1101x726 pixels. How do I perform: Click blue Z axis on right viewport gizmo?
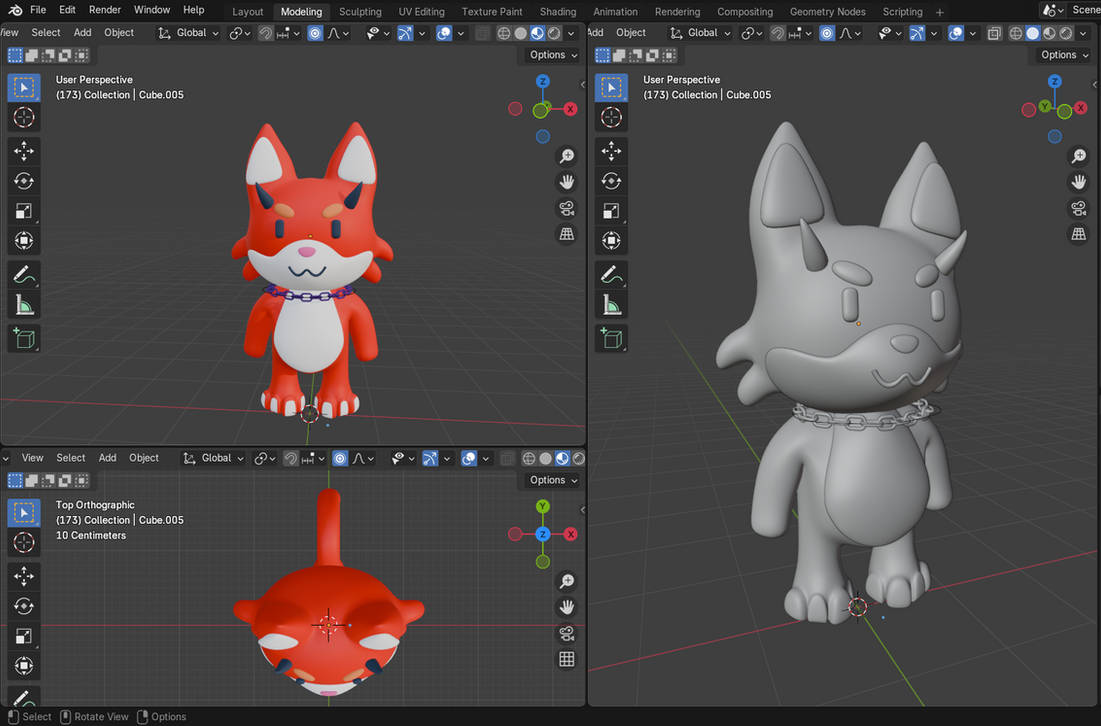(1054, 81)
